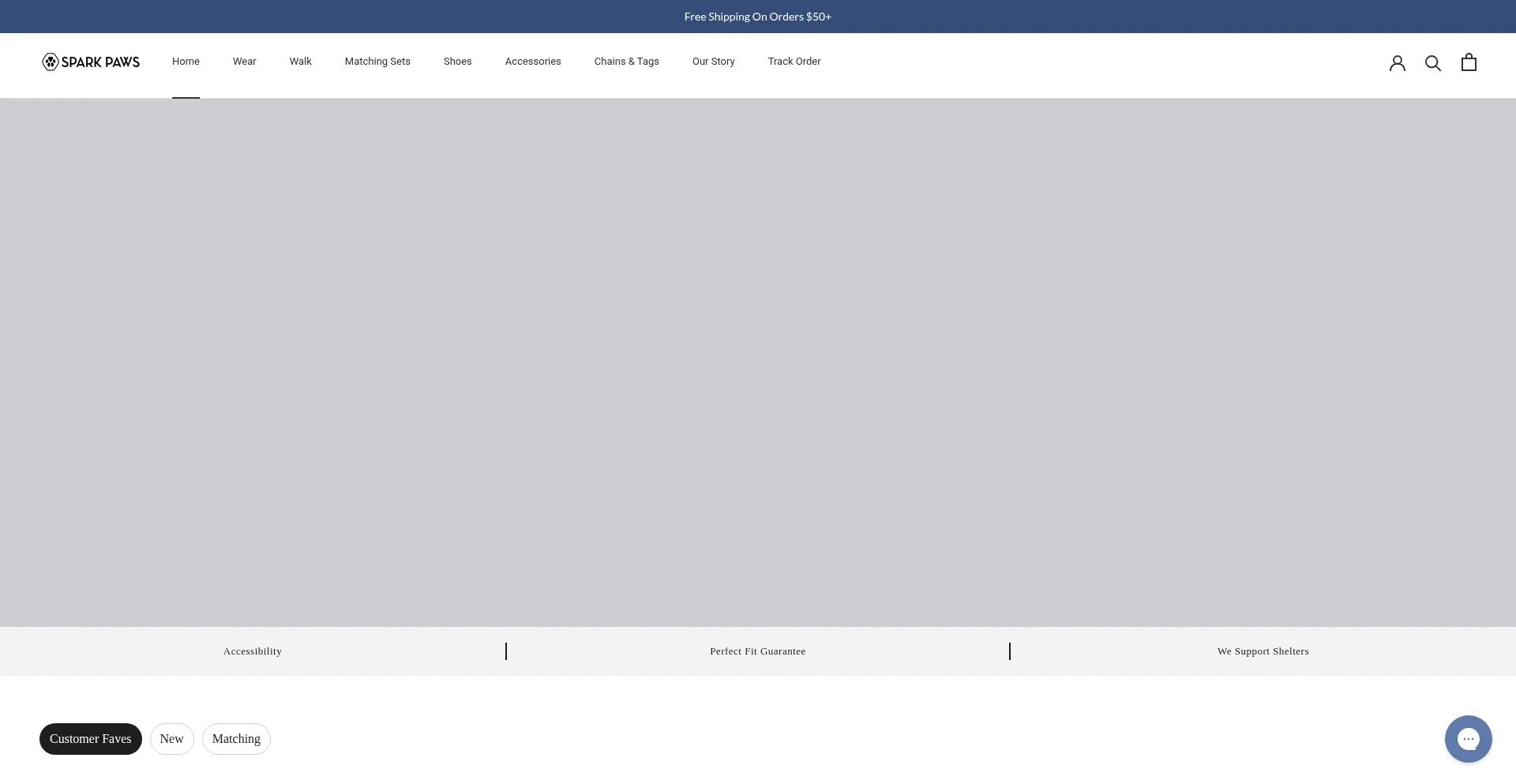Open the Matching Sets menu

tap(377, 62)
